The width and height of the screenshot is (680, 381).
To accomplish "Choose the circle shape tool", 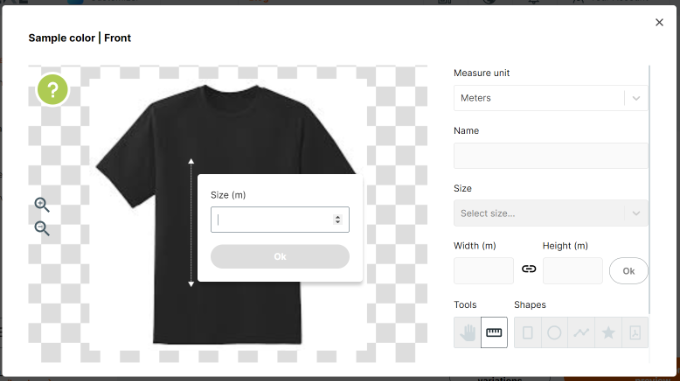I will coord(554,332).
